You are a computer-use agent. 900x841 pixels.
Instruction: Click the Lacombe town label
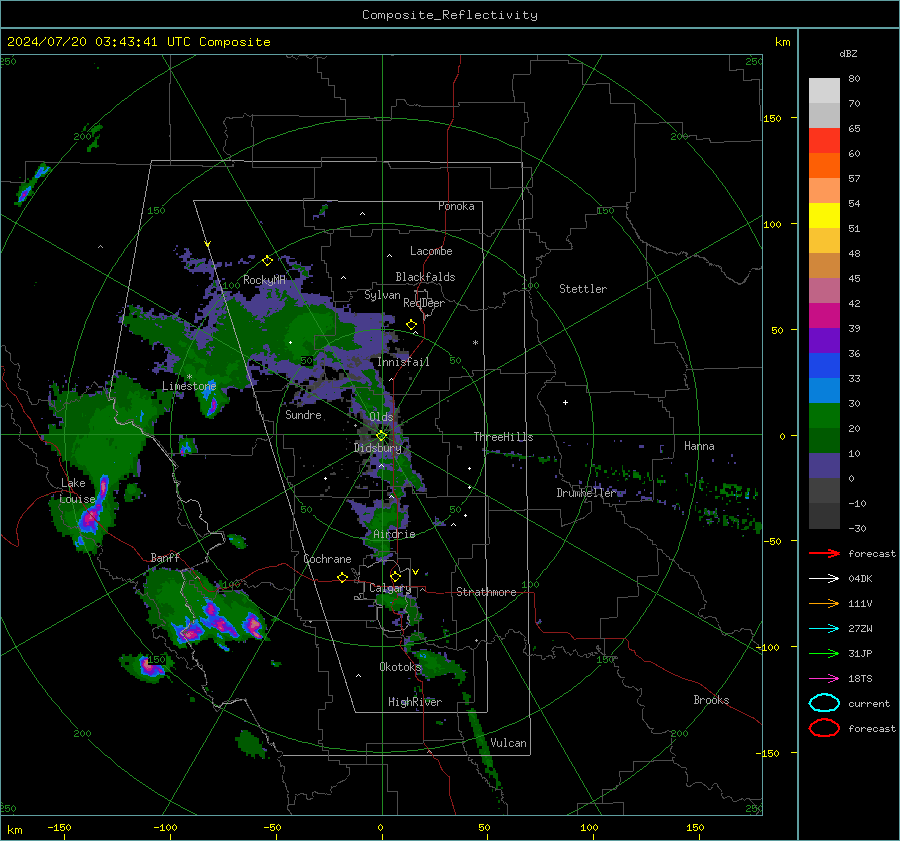431,251
